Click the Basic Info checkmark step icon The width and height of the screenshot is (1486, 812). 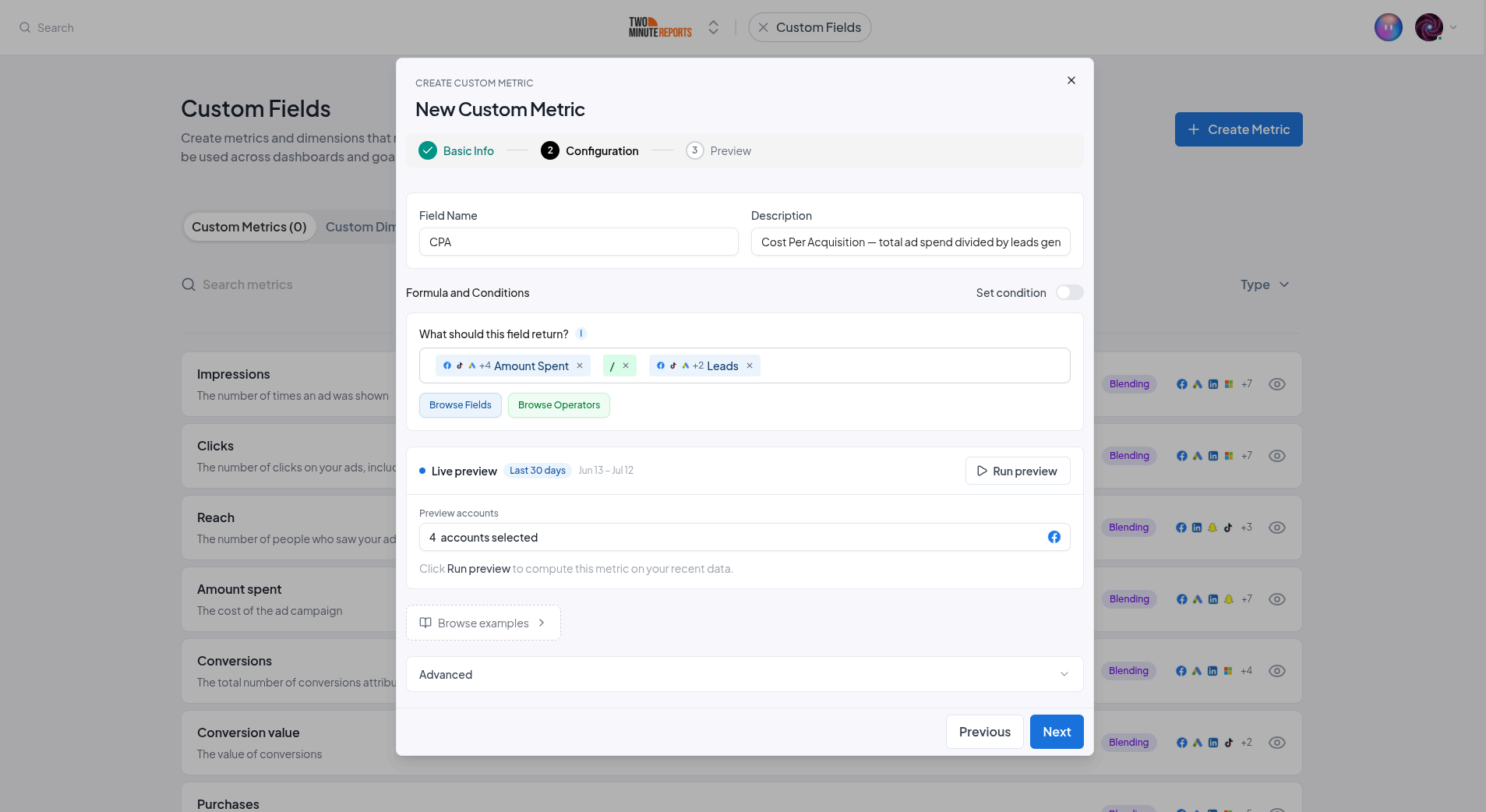[x=428, y=150]
